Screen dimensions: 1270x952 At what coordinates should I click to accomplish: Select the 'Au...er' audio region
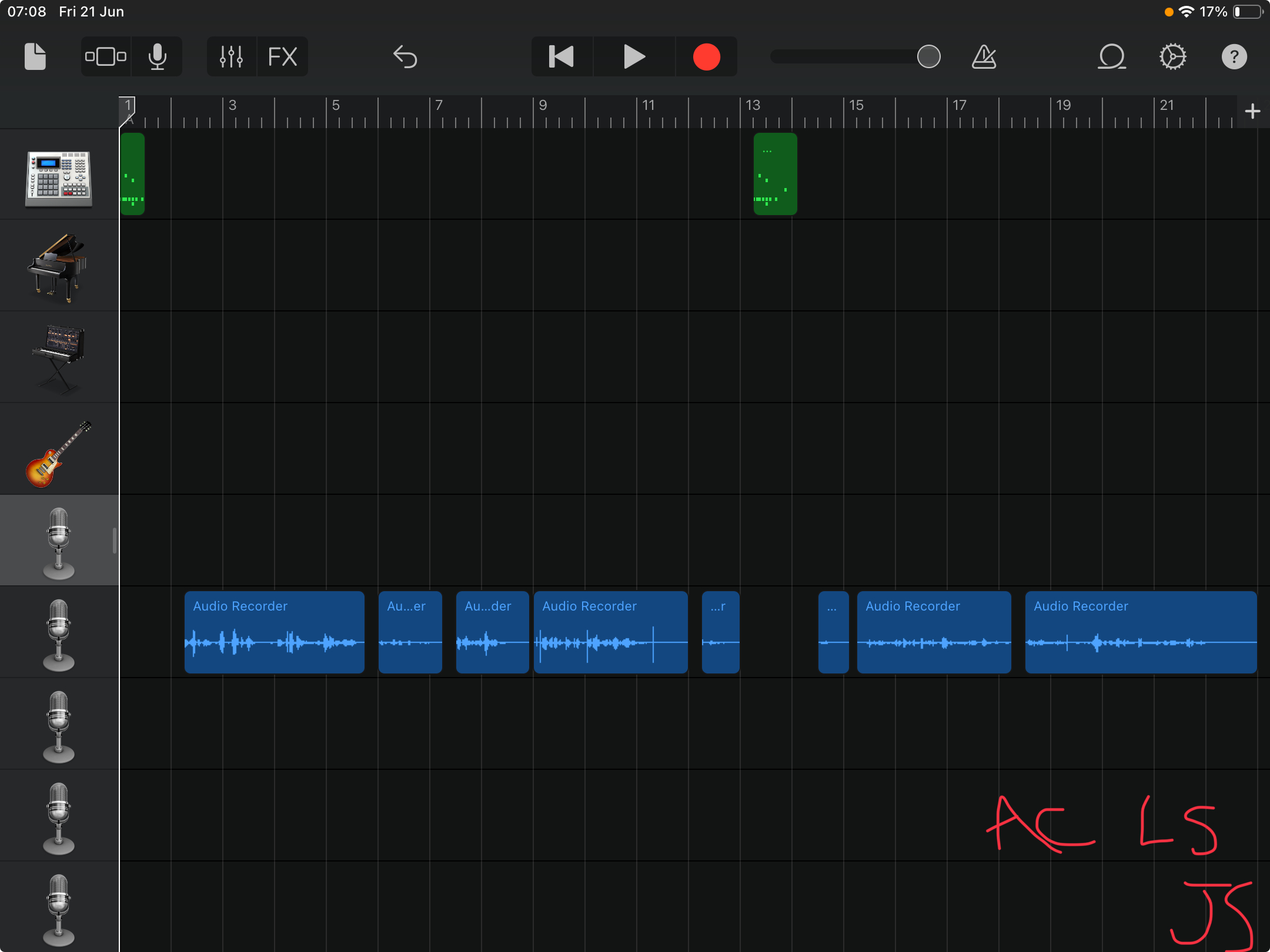(x=410, y=632)
